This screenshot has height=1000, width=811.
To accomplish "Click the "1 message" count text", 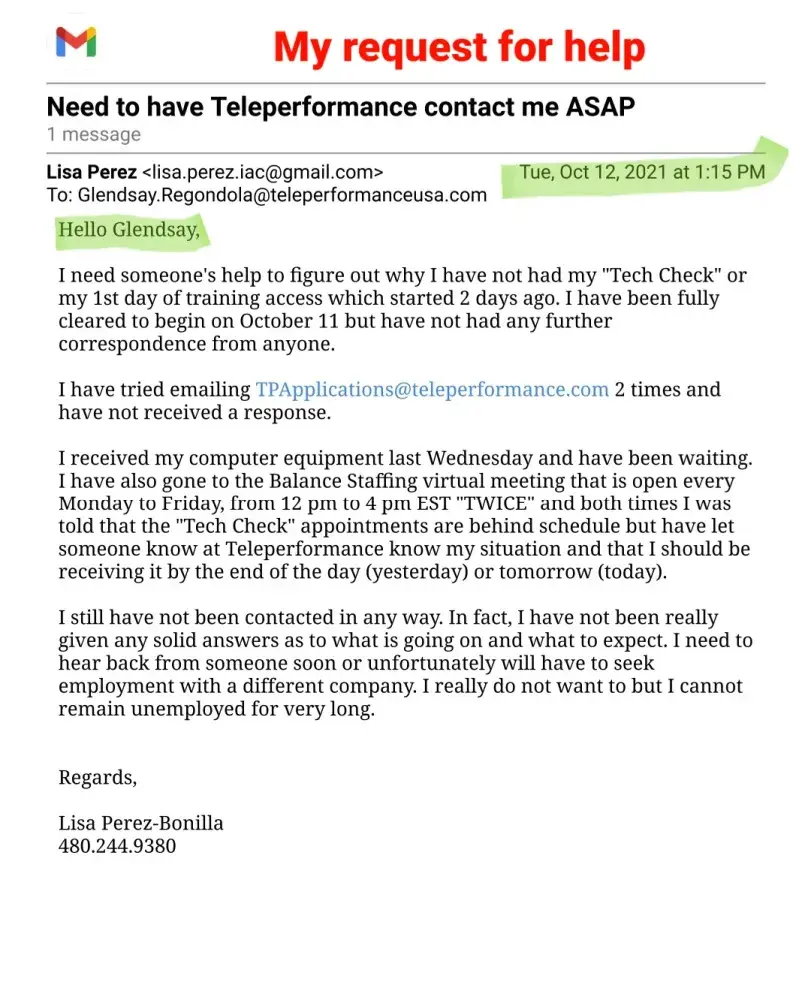I will click(93, 134).
